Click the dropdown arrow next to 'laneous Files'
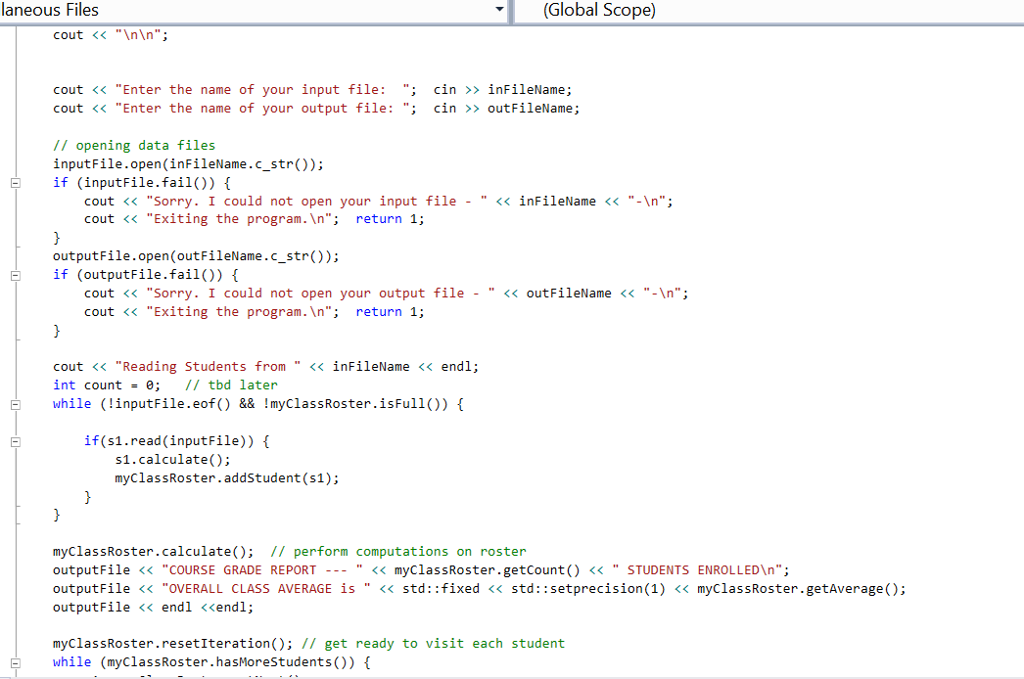This screenshot has width=1024, height=679. click(x=499, y=11)
